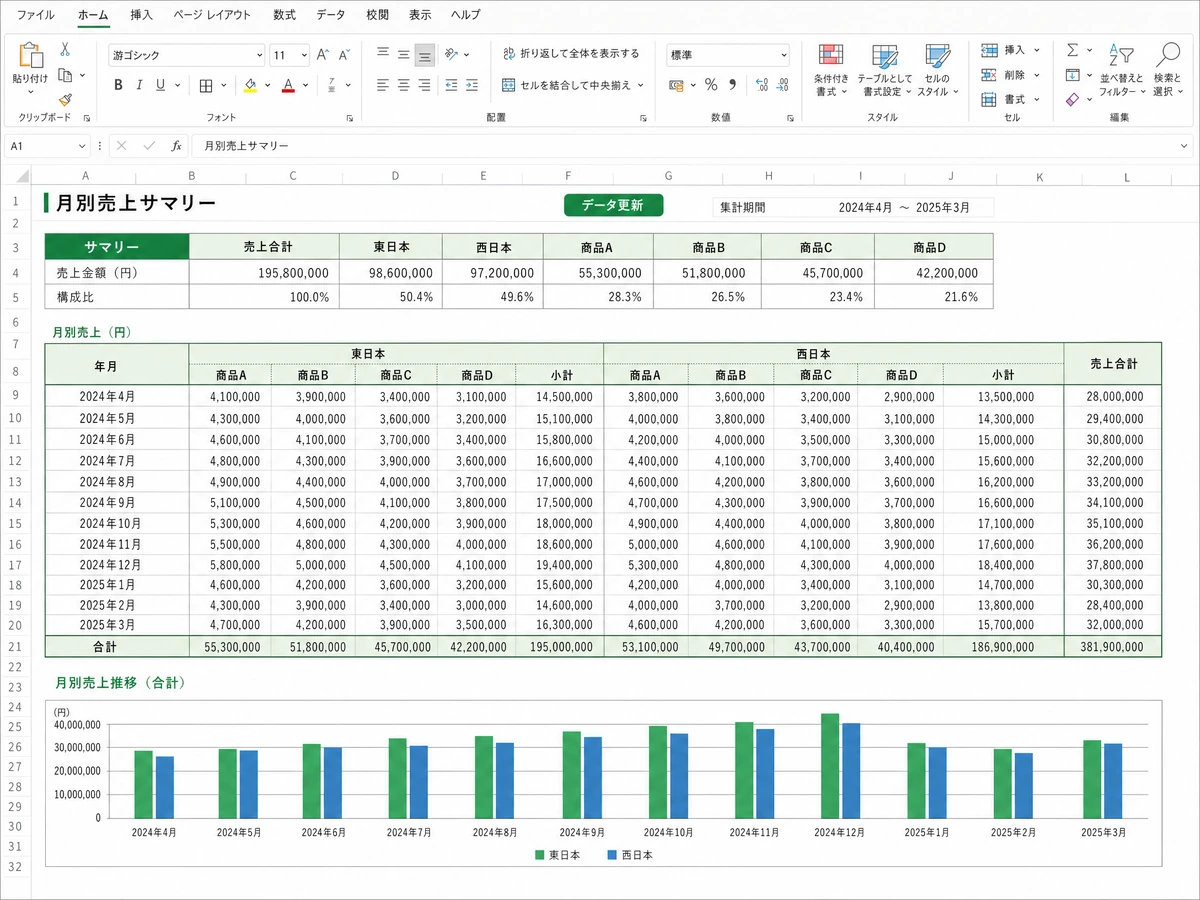Open the フォント group dialog launcher
The width and height of the screenshot is (1200, 900).
349,118
